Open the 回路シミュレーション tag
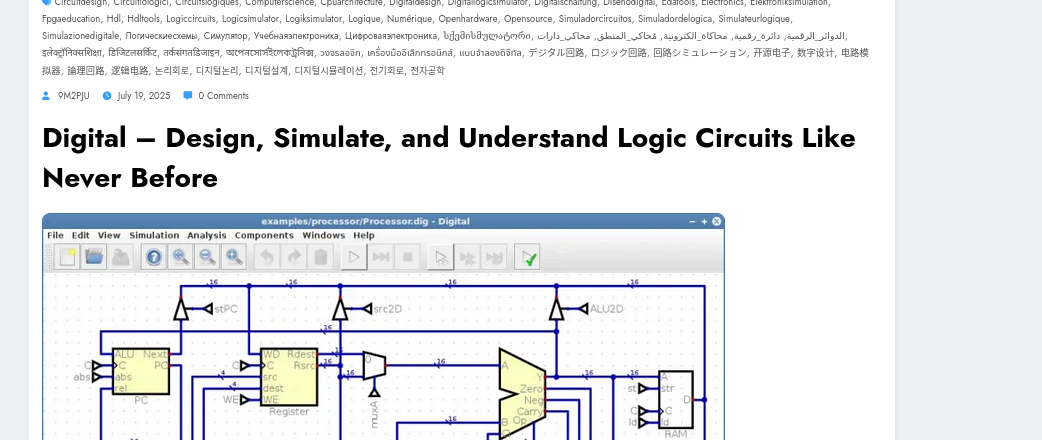1042x440 pixels. pyautogui.click(x=700, y=53)
